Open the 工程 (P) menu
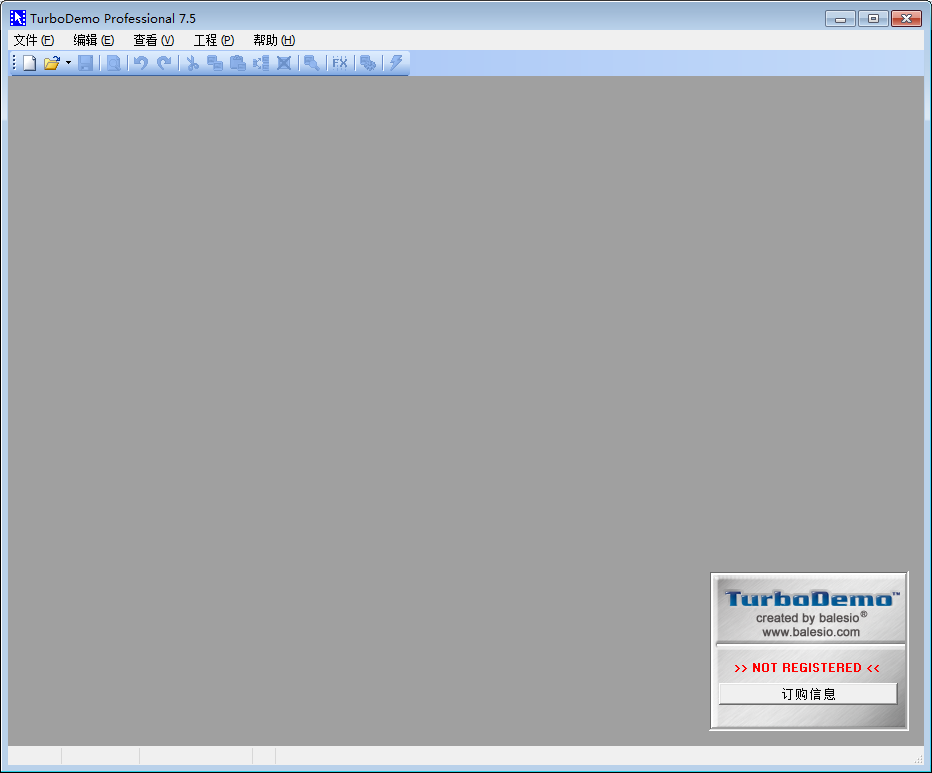The width and height of the screenshot is (932, 773). (213, 40)
